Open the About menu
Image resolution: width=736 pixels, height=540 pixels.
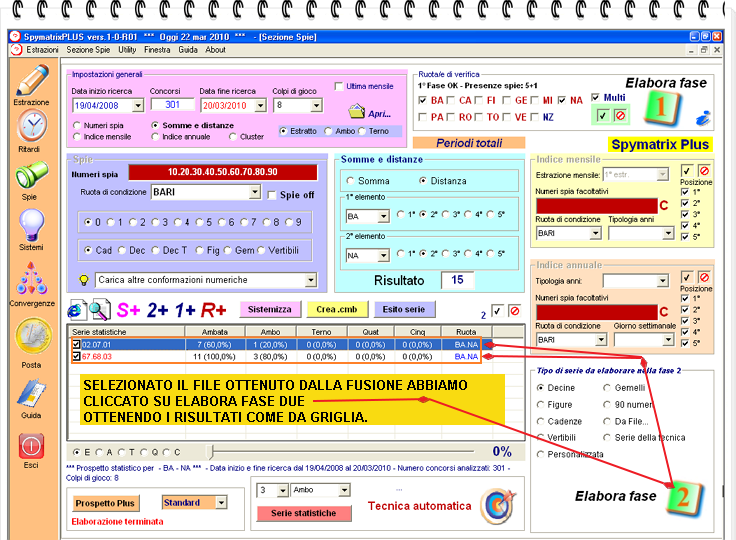215,50
